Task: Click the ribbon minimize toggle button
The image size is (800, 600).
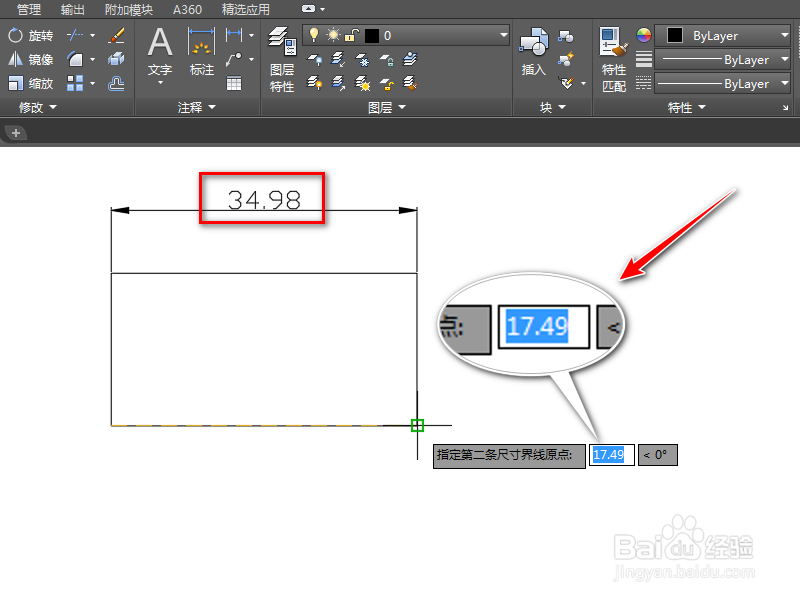Action: point(308,9)
